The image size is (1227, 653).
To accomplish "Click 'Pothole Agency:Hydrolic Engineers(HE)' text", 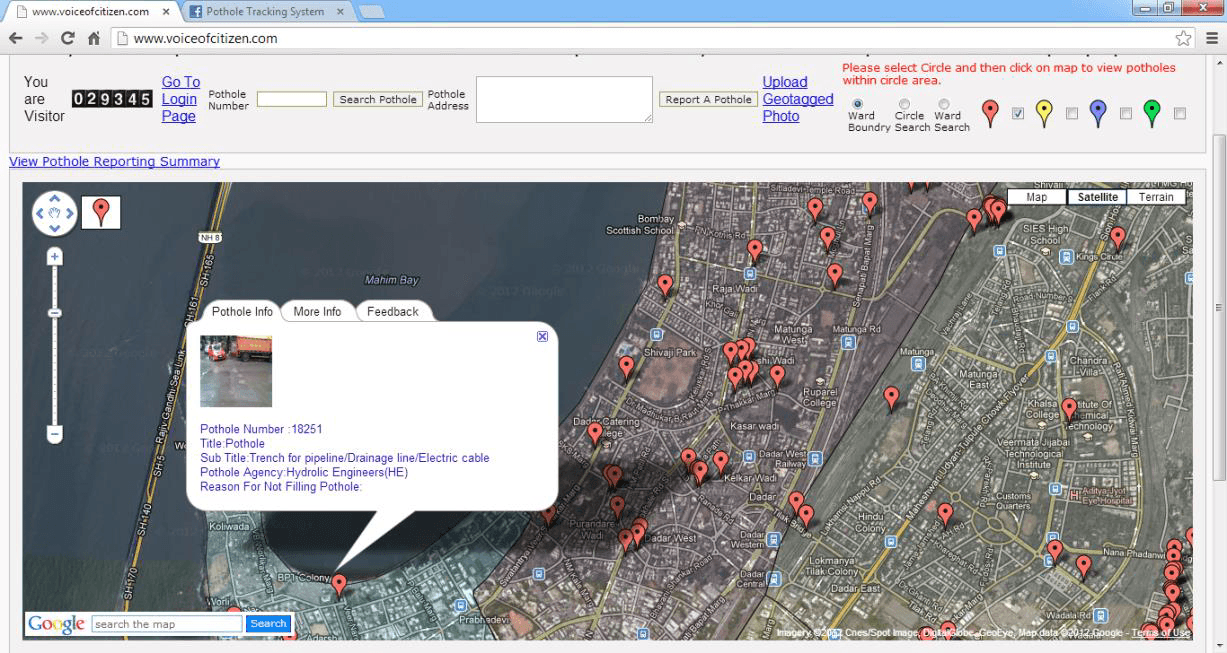I will [304, 472].
